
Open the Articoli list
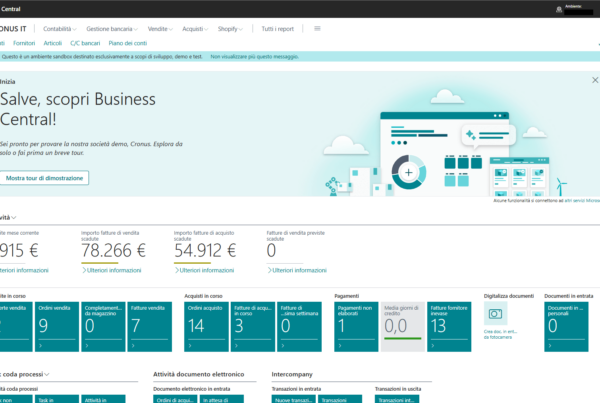[52, 43]
